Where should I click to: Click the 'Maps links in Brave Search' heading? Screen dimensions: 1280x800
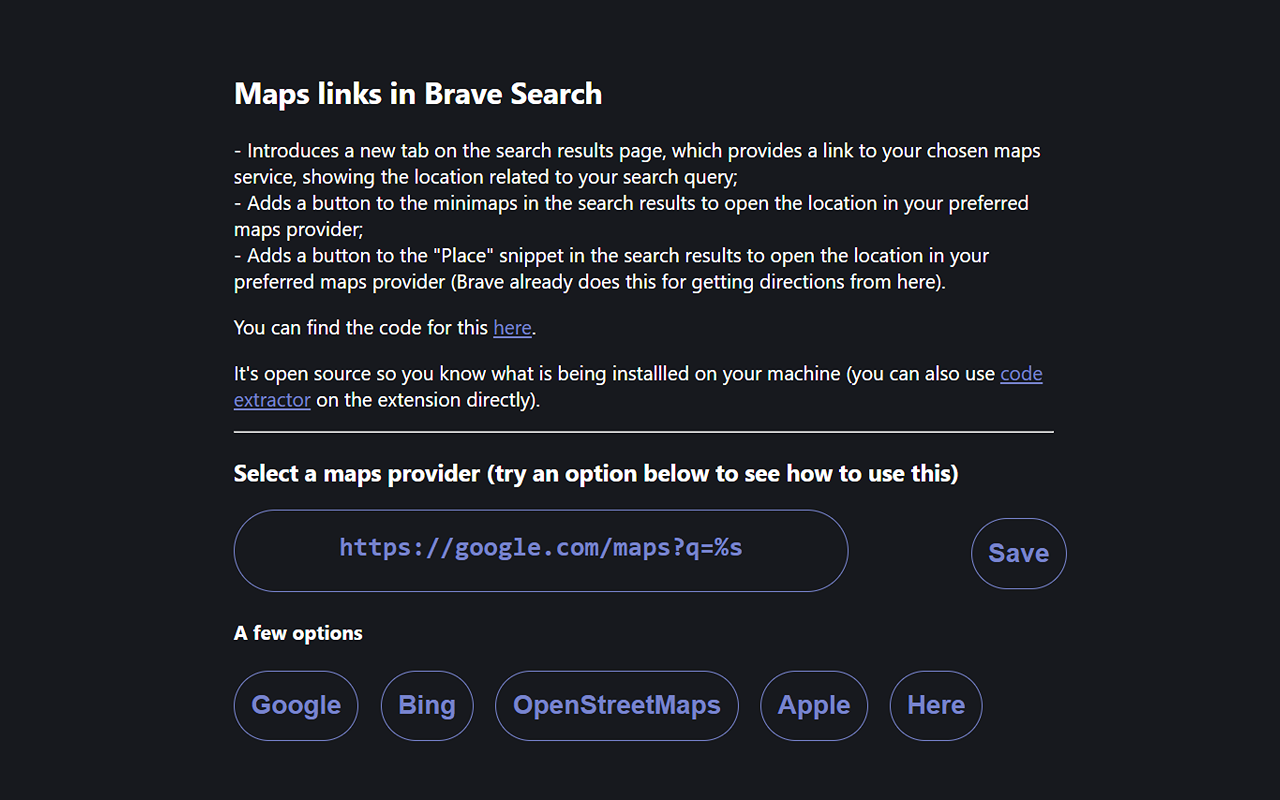(417, 93)
